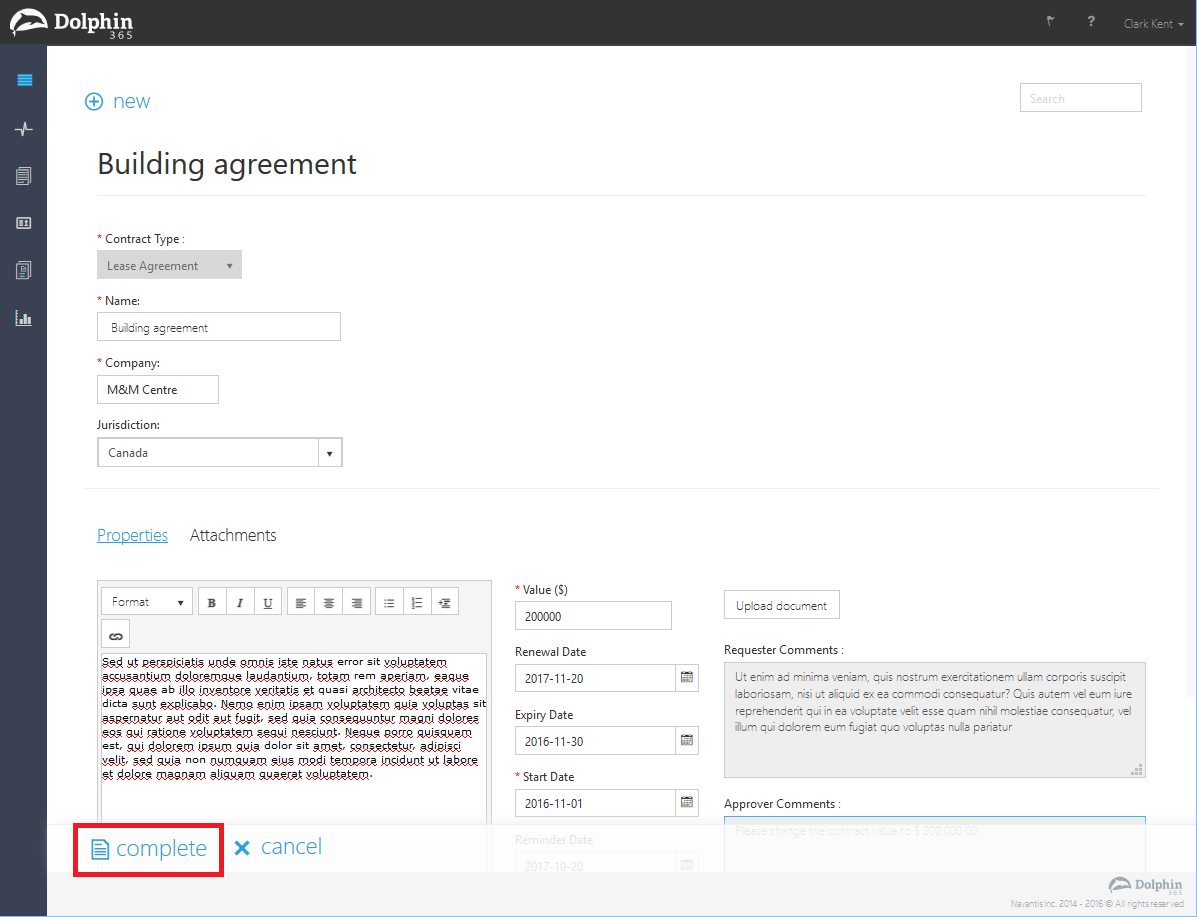Screen dimensions: 1197x917
Task: Click into the Name field
Action: (x=219, y=327)
